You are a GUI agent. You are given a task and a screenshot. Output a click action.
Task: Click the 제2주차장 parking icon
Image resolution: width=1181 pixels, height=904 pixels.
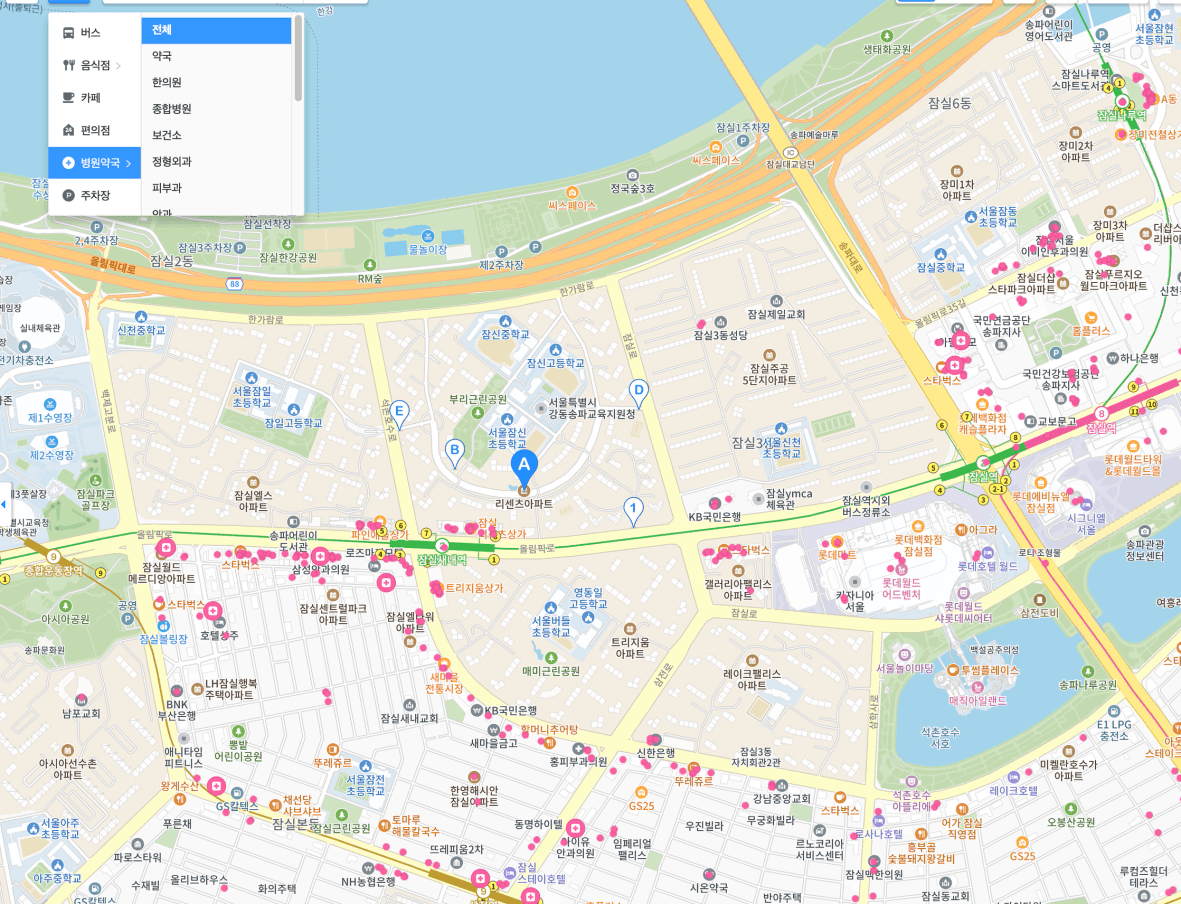tap(502, 252)
